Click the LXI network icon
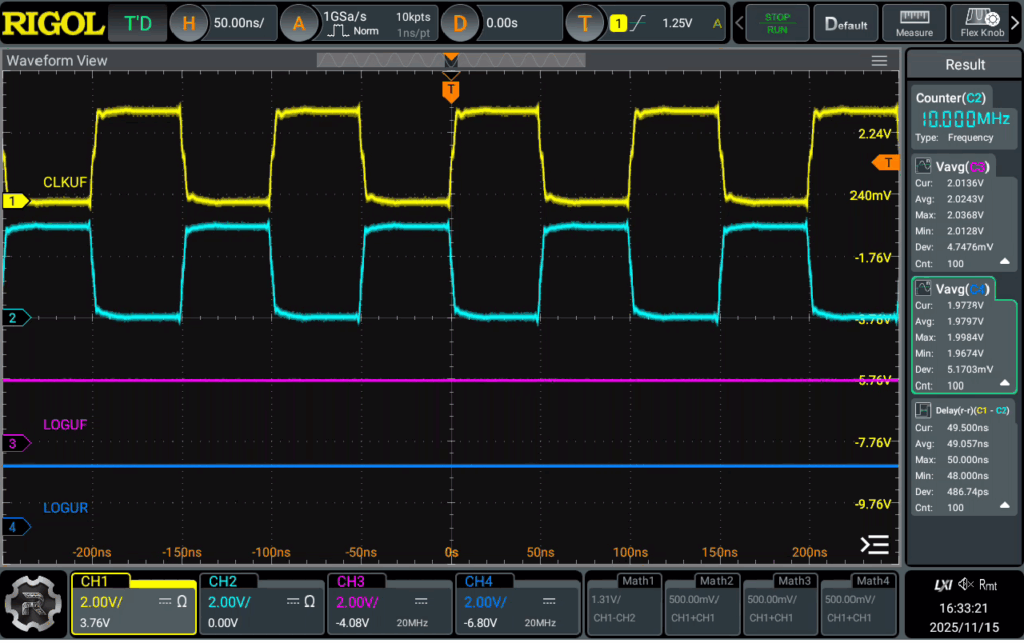The height and width of the screenshot is (643, 1024). pyautogui.click(x=943, y=586)
